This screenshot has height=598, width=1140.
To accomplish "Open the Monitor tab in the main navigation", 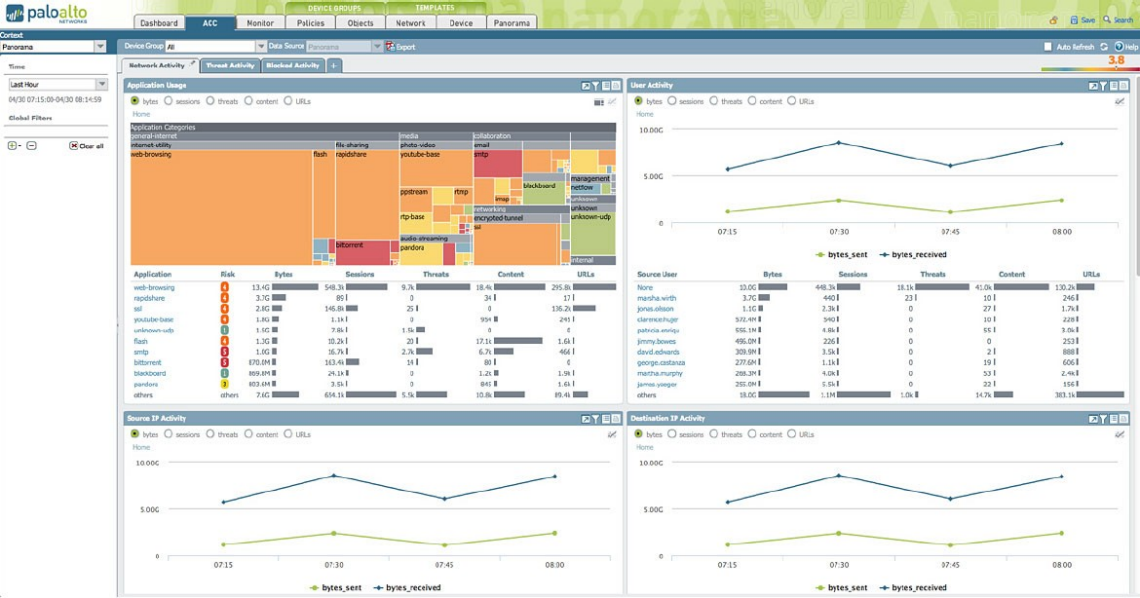I will (260, 22).
